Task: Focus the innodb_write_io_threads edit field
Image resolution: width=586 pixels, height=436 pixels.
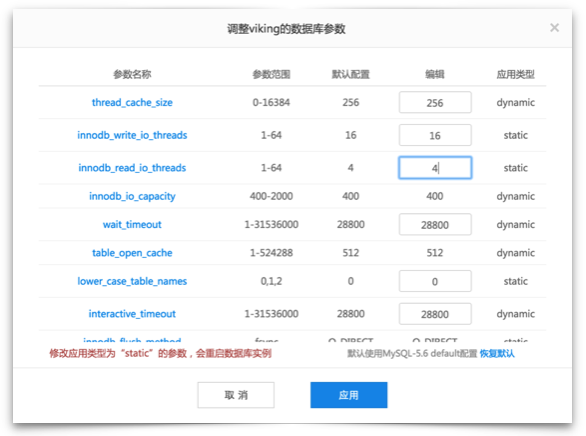Action: (x=435, y=135)
